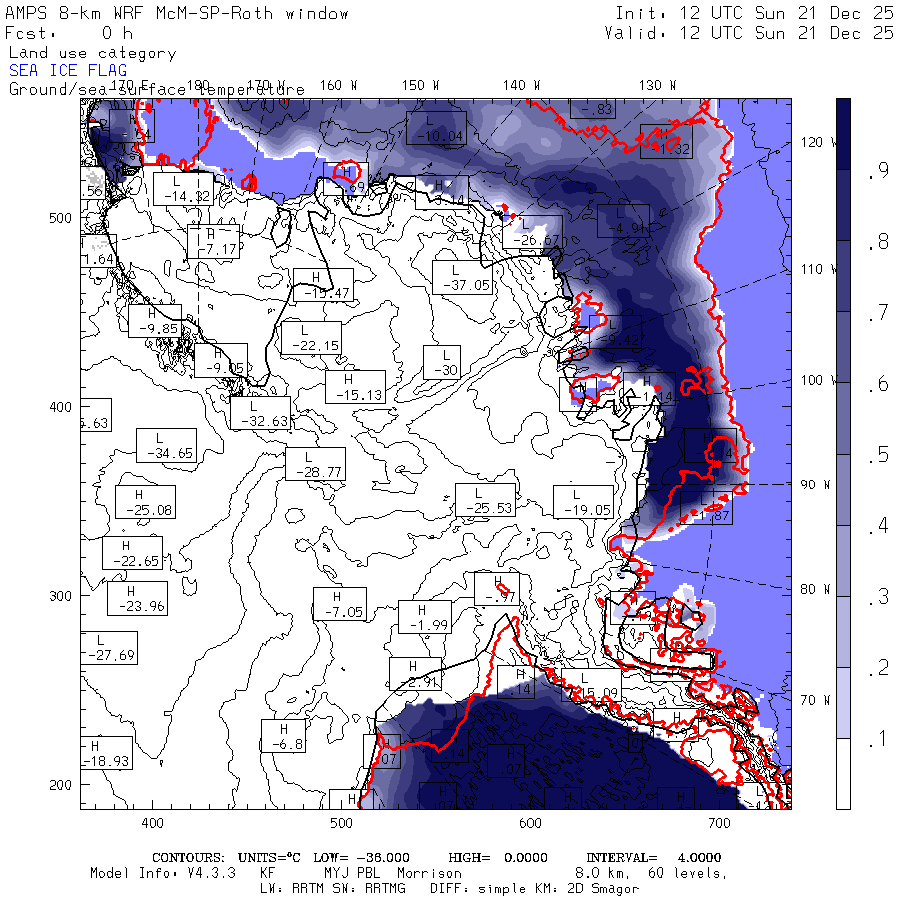Click the 'H -7.17' temperature maximum box
The image size is (900, 900).
pos(213,242)
